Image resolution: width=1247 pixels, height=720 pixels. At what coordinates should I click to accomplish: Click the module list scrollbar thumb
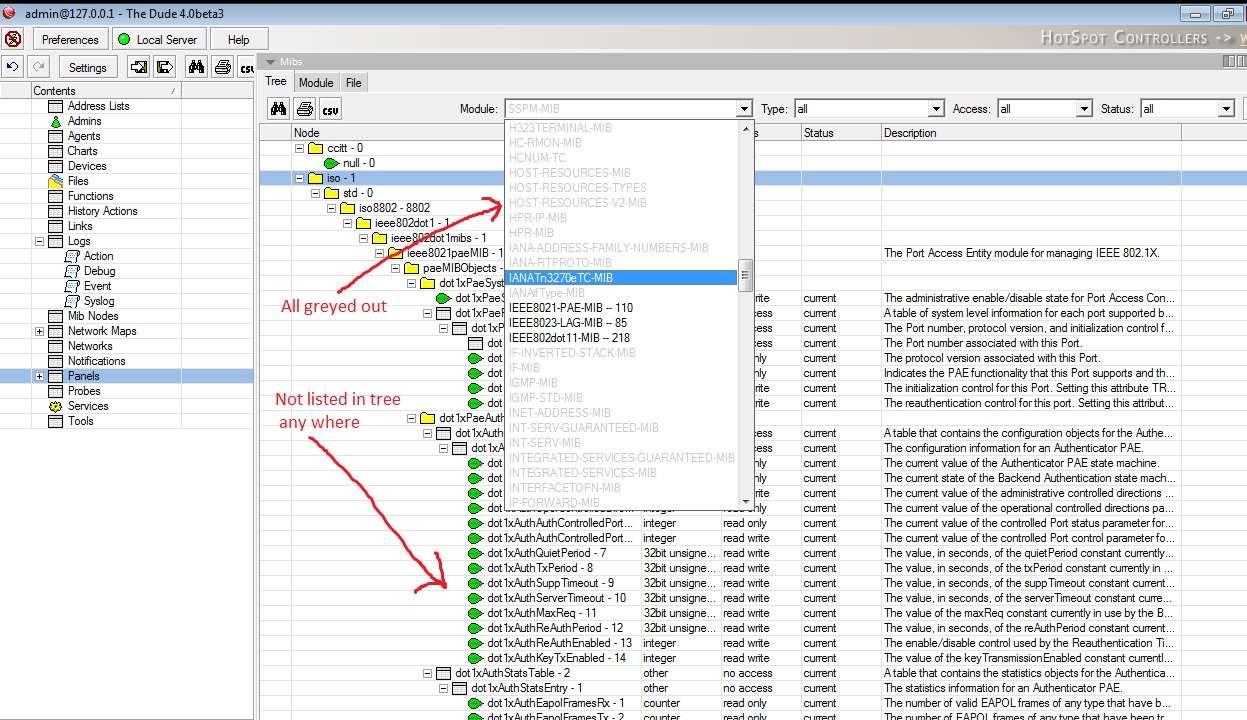(745, 275)
